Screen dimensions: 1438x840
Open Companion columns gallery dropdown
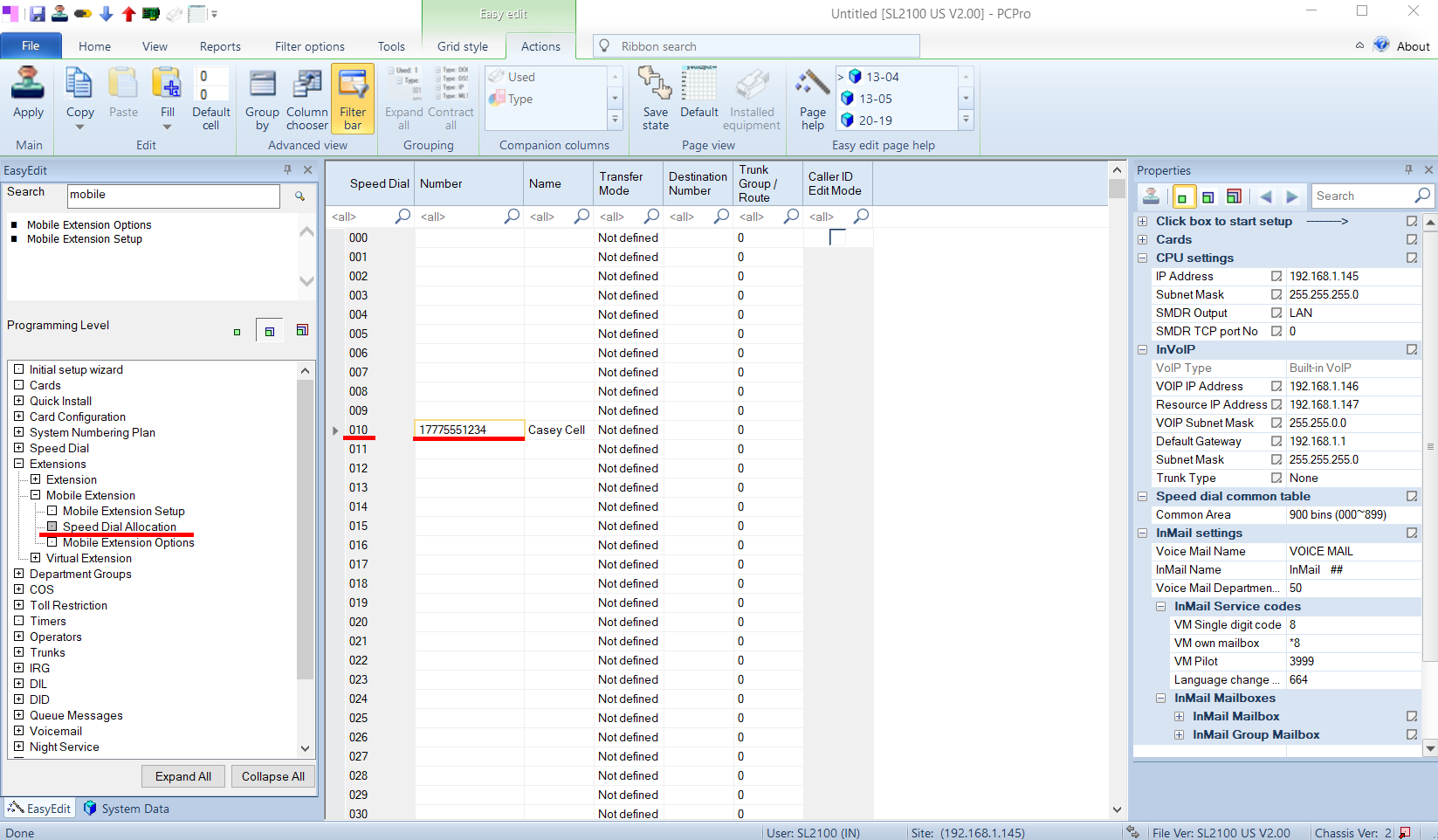click(x=615, y=120)
